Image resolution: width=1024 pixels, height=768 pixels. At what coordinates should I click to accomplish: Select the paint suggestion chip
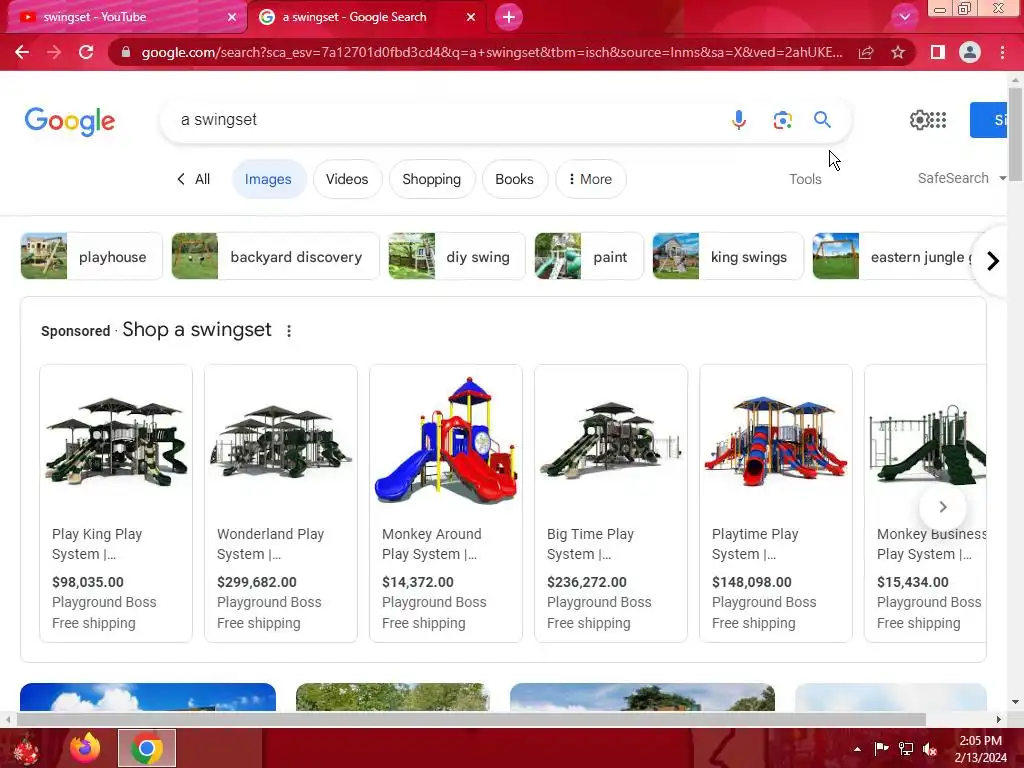(589, 256)
